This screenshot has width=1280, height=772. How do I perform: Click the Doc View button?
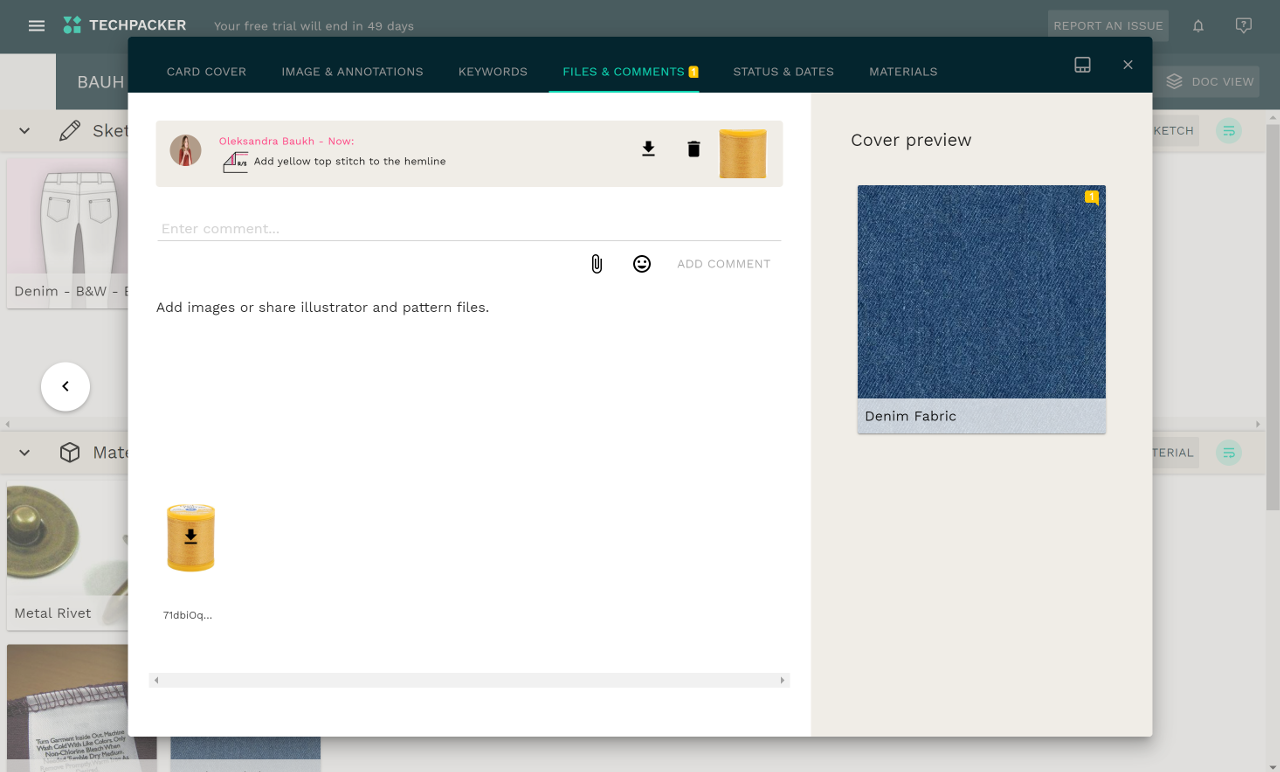(x=1211, y=82)
